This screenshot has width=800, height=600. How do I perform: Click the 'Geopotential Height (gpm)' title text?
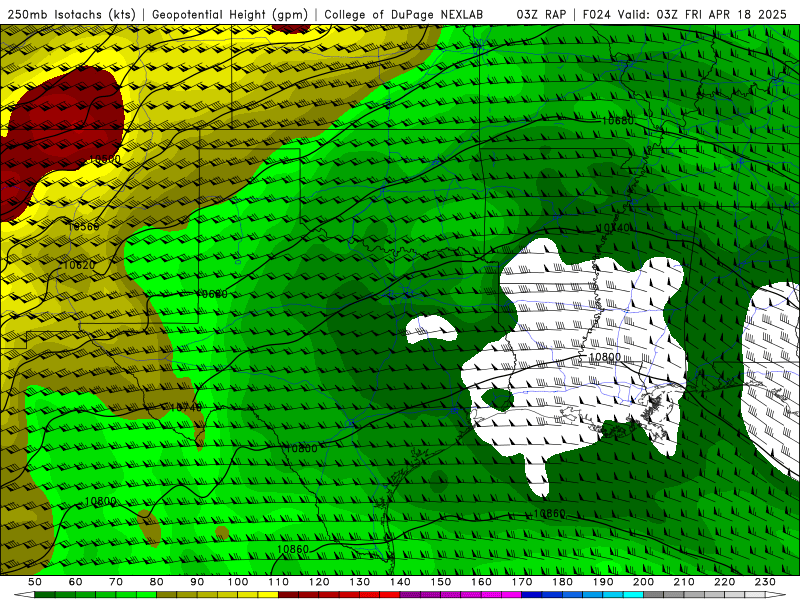coord(230,15)
